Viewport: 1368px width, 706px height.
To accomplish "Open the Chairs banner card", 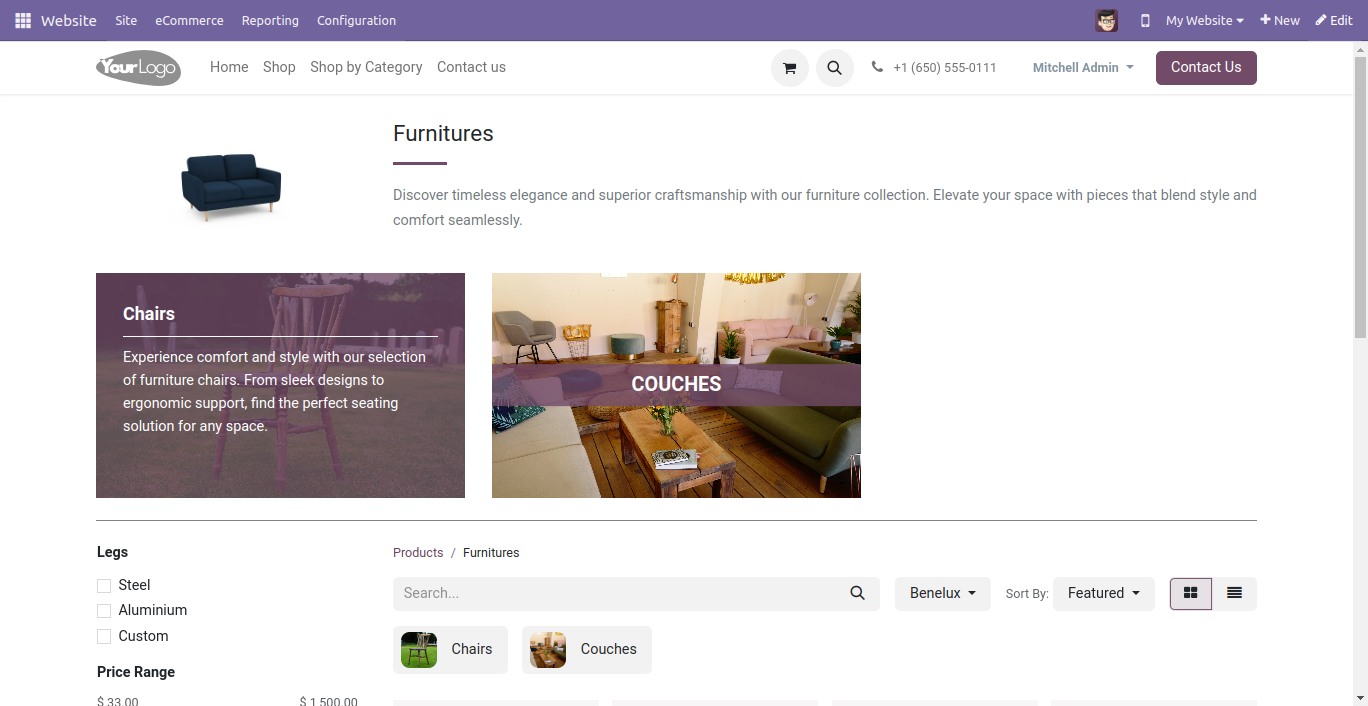I will tap(280, 385).
